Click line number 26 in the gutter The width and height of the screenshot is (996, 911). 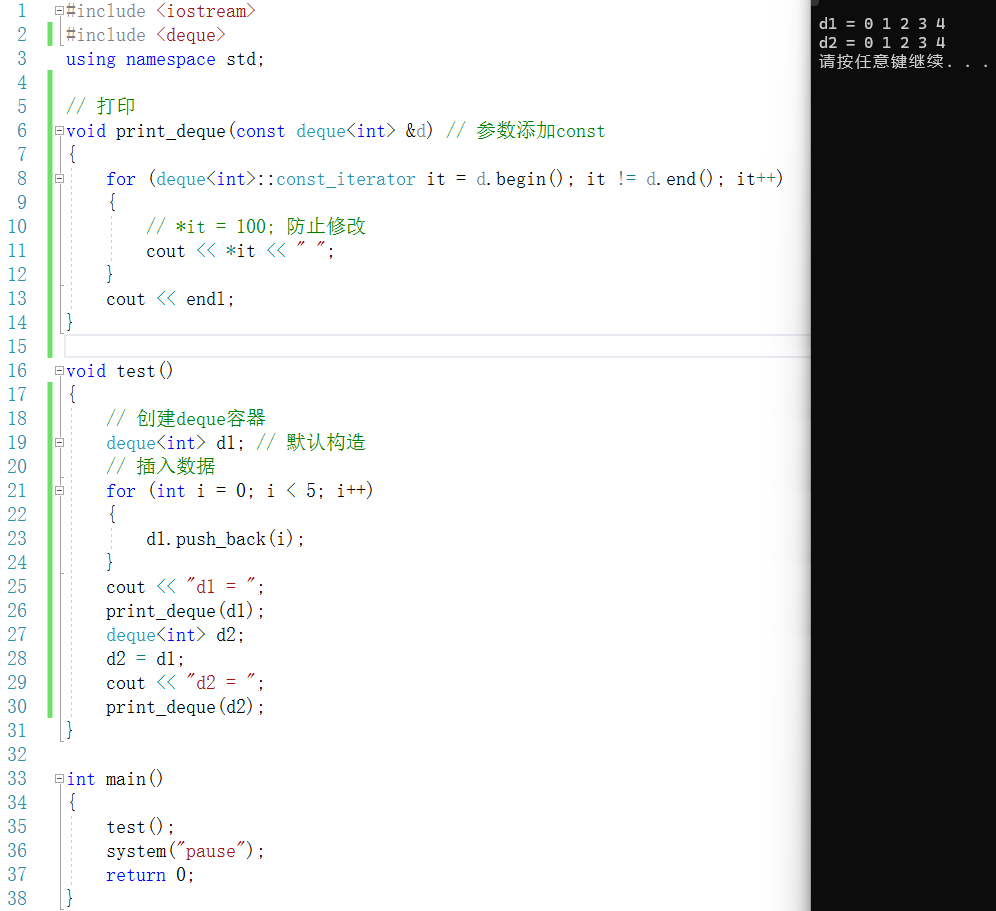coord(17,611)
